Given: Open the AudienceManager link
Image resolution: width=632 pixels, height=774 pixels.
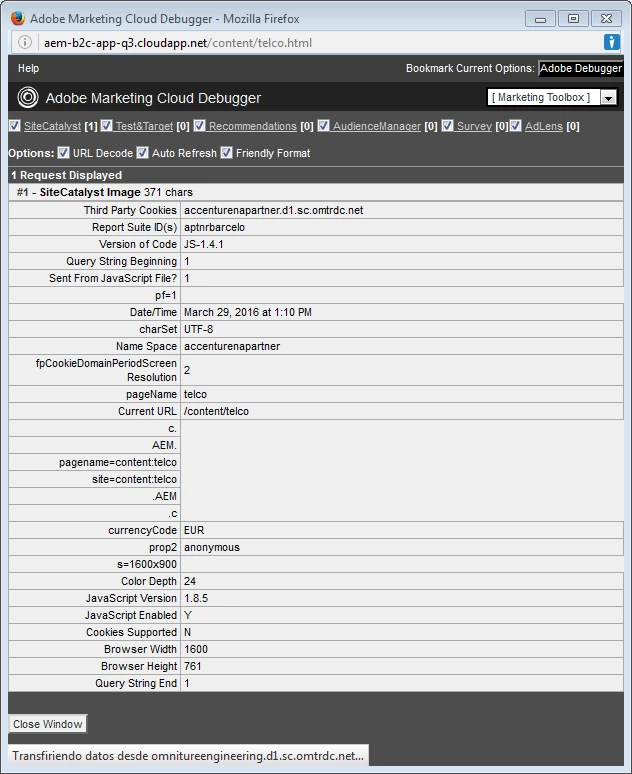Looking at the screenshot, I should click(377, 126).
